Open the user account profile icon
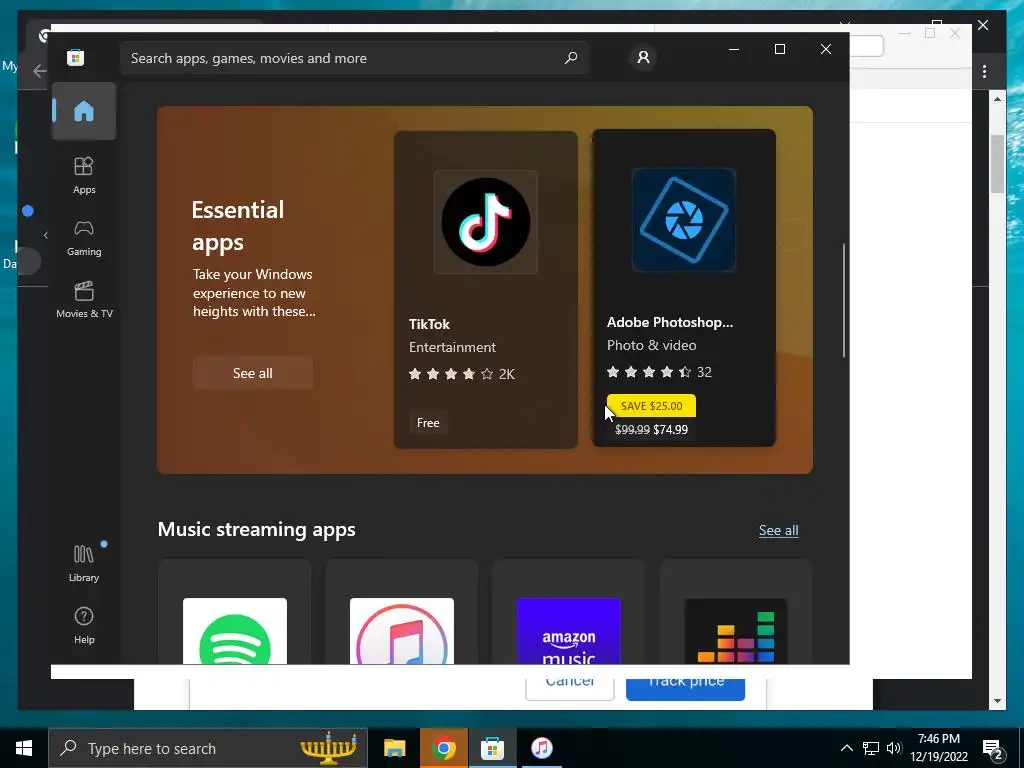This screenshot has height=768, width=1024. (x=643, y=57)
